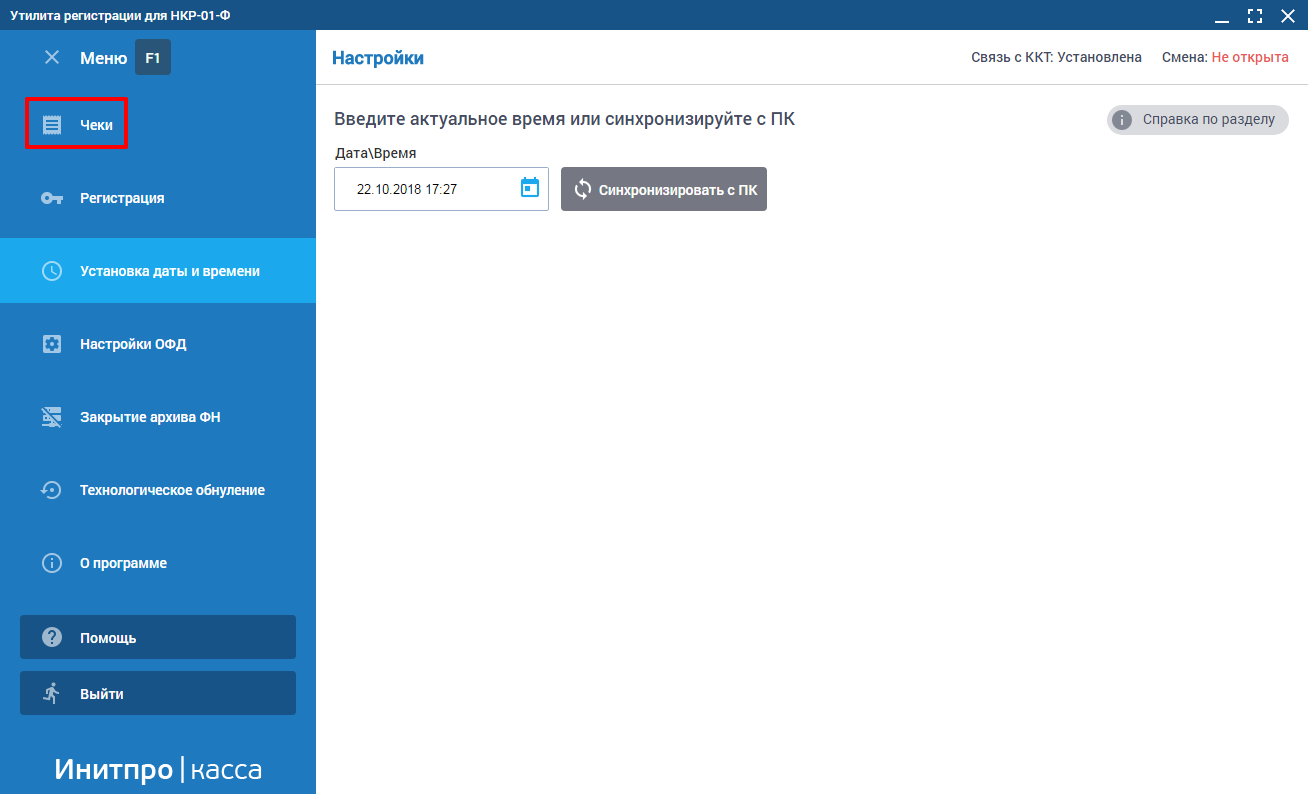1308x794 pixels.
Task: Close the application window
Action: [1287, 16]
